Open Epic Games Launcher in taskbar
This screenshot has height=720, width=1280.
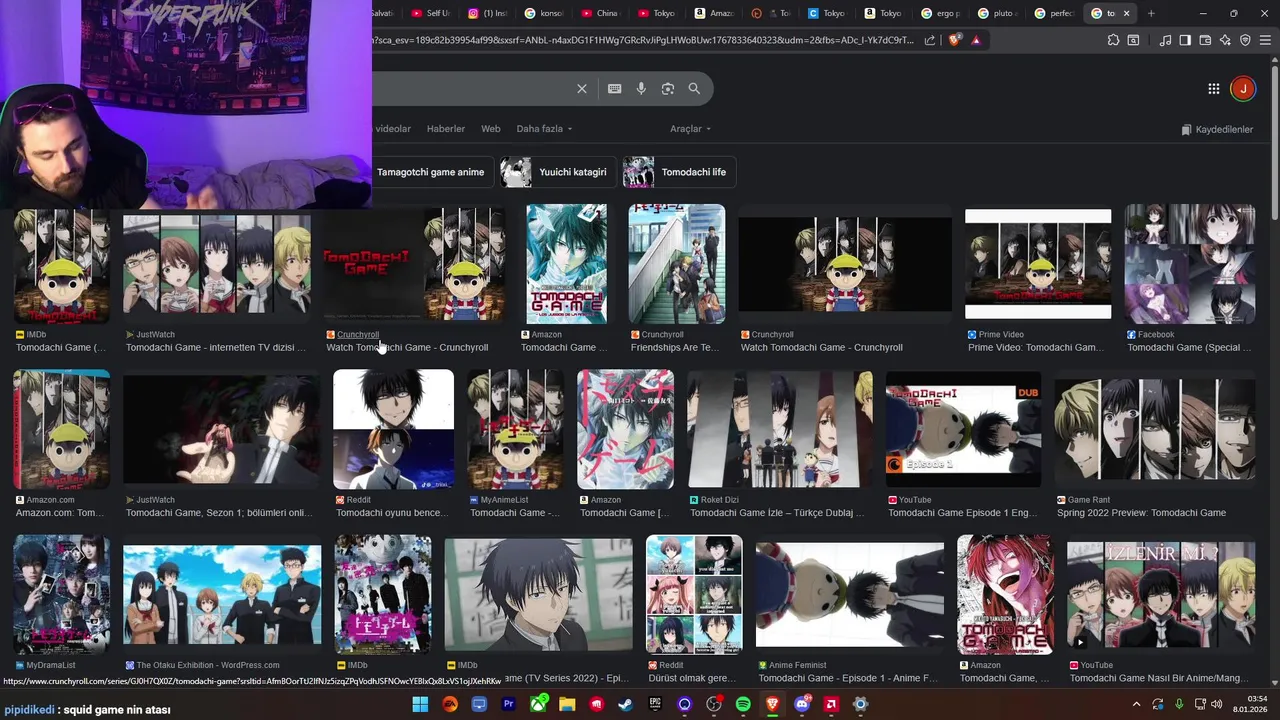pos(655,704)
